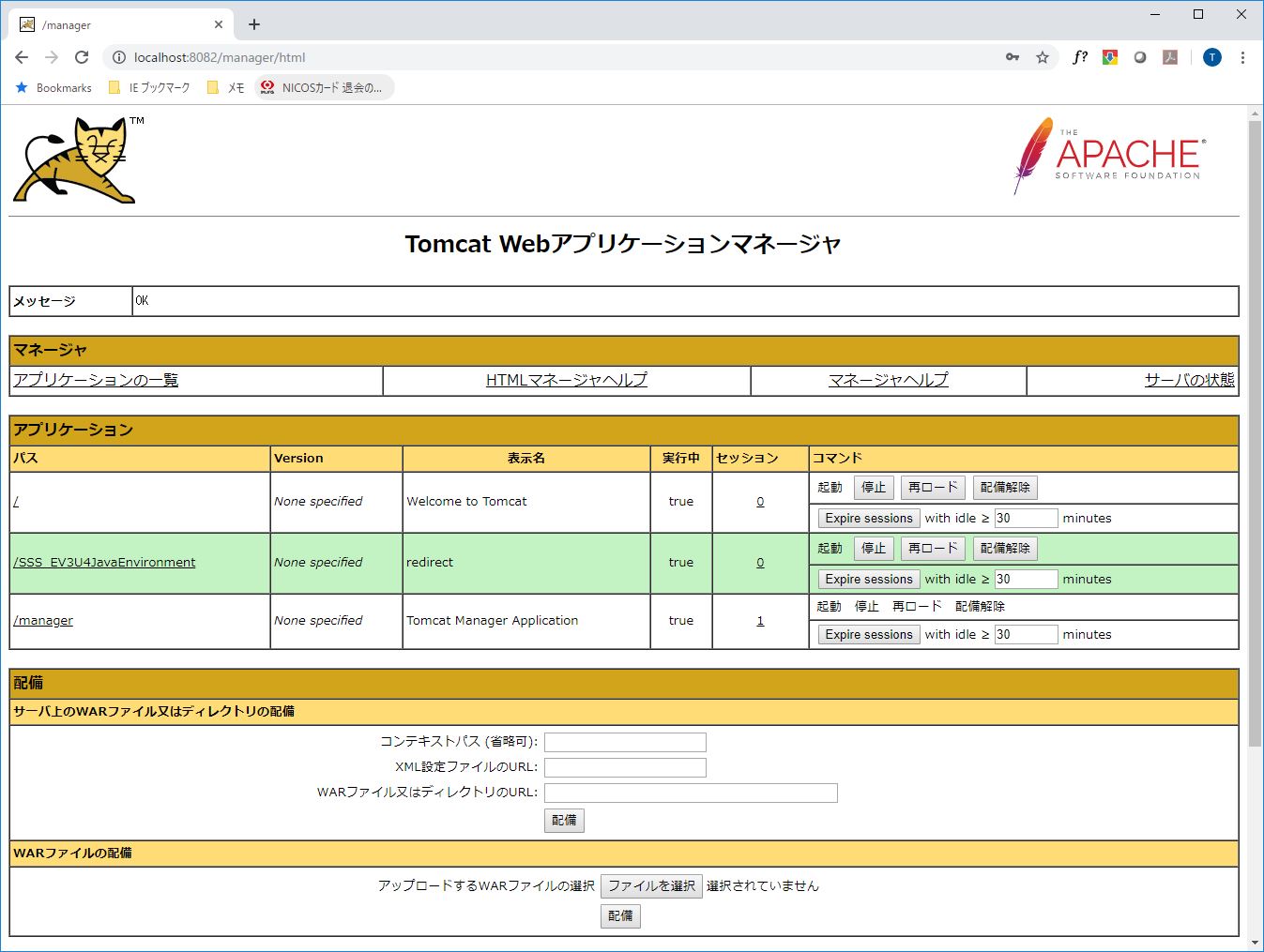The height and width of the screenshot is (952, 1264).
Task: Focus WARファイル又はディレクトリのURL input field
Action: click(x=691, y=793)
